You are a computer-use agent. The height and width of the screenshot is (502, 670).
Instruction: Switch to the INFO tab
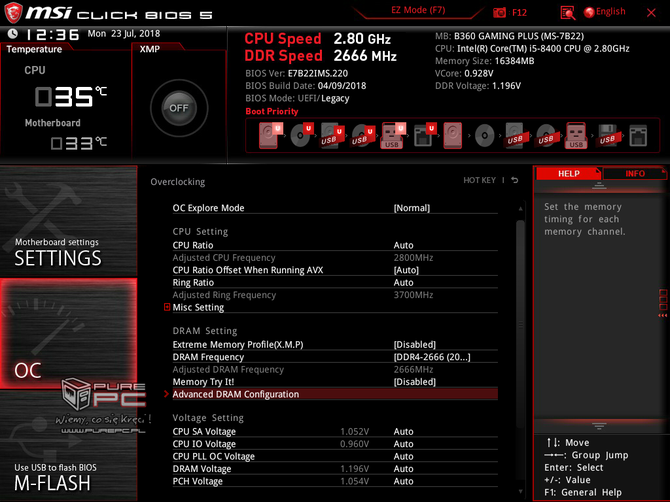635,173
